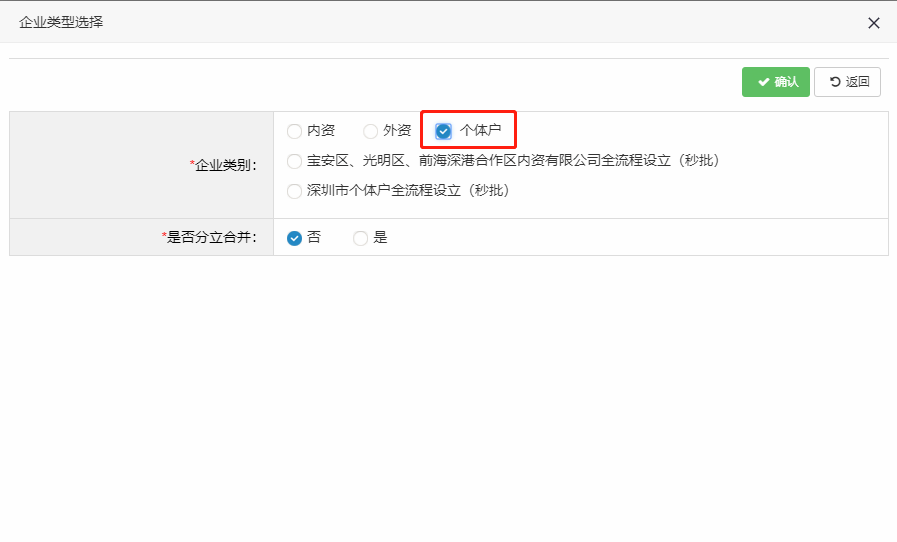Click the green 确认 button
The width and height of the screenshot is (897, 542).
click(x=775, y=82)
